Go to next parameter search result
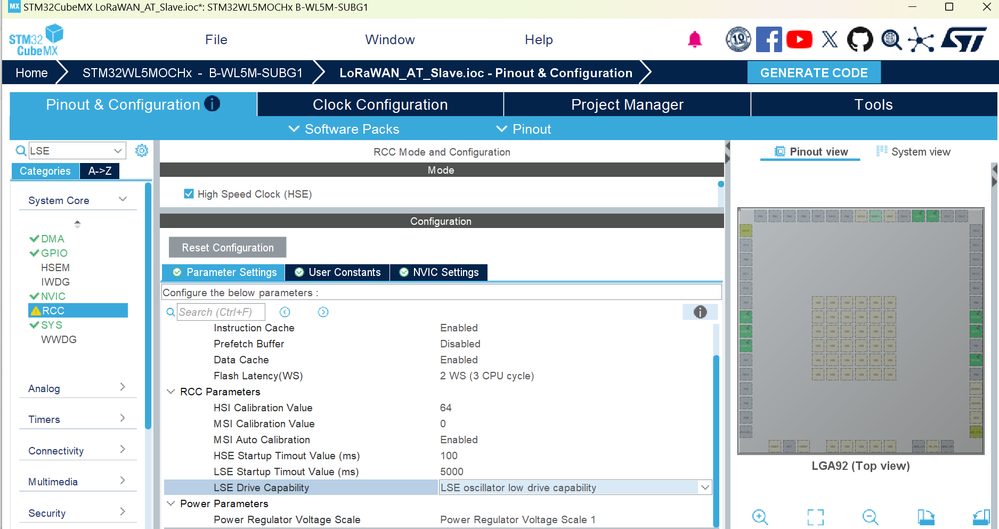This screenshot has width=999, height=529. coord(323,312)
